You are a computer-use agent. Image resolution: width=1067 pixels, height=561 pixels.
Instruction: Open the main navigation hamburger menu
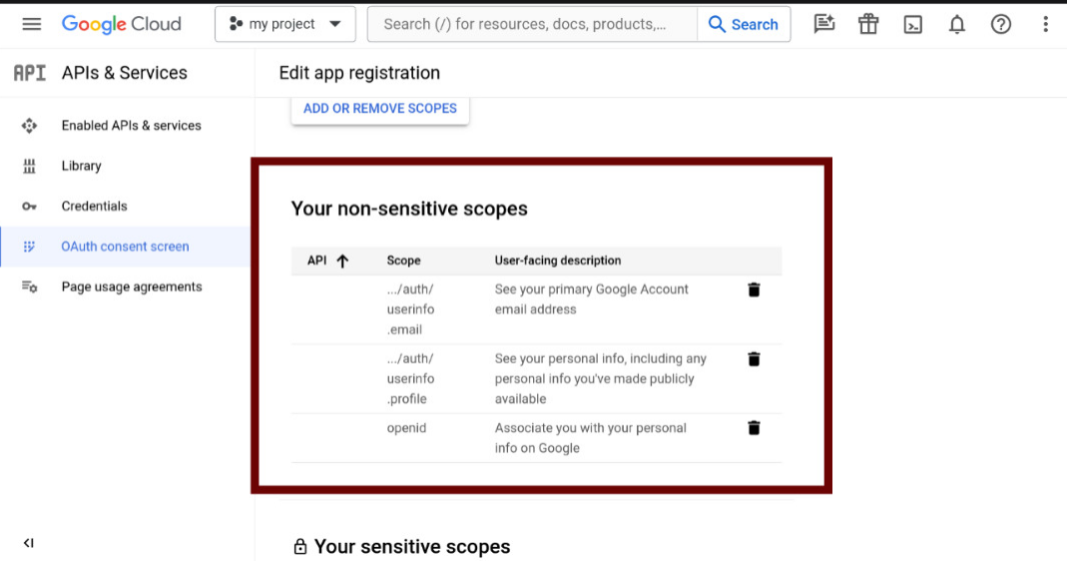point(32,24)
